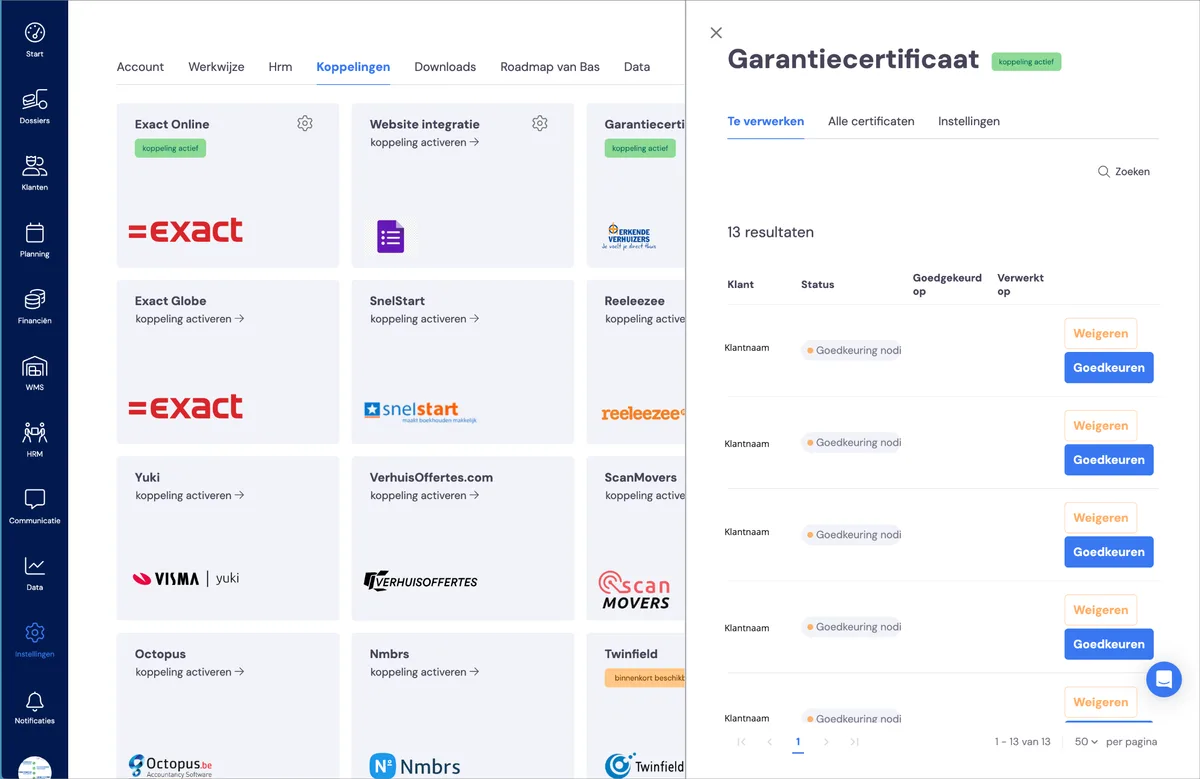Open the Roadmap van Bas tab
The width and height of the screenshot is (1200, 779).
550,67
